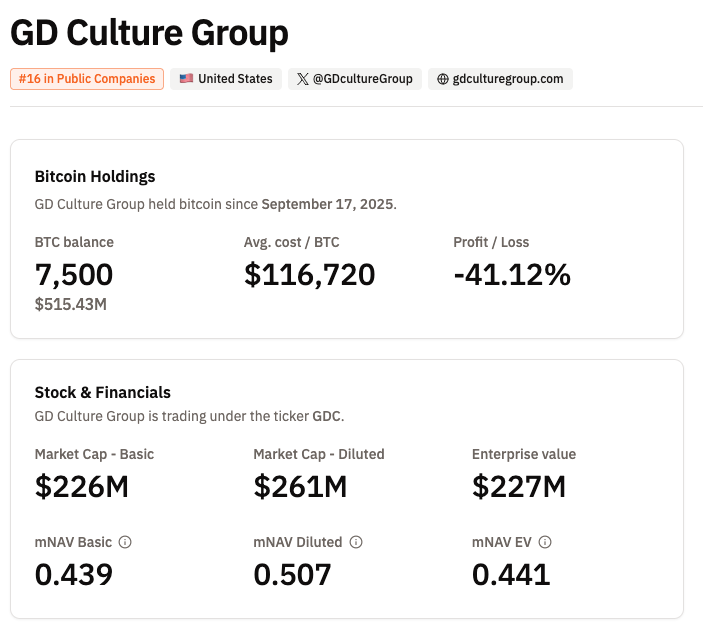This screenshot has width=703, height=628.
Task: Click the average cost value $116,720
Action: click(x=309, y=274)
